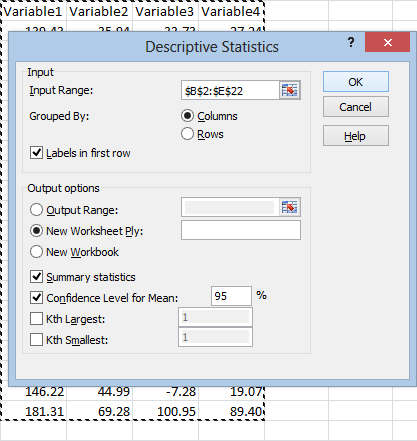Click the Variable3 header cell

(165, 12)
